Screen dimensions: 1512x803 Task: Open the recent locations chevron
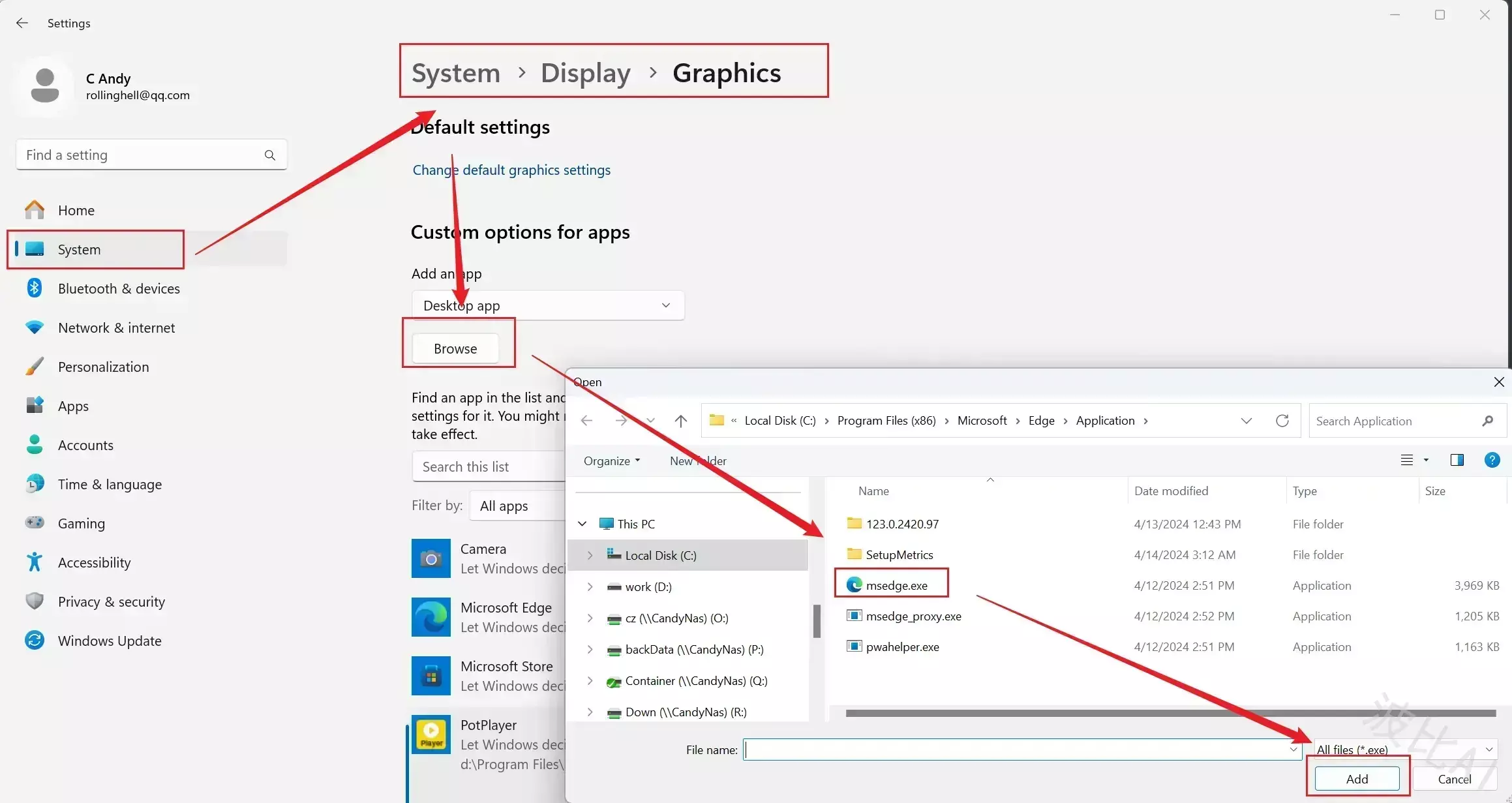(650, 421)
